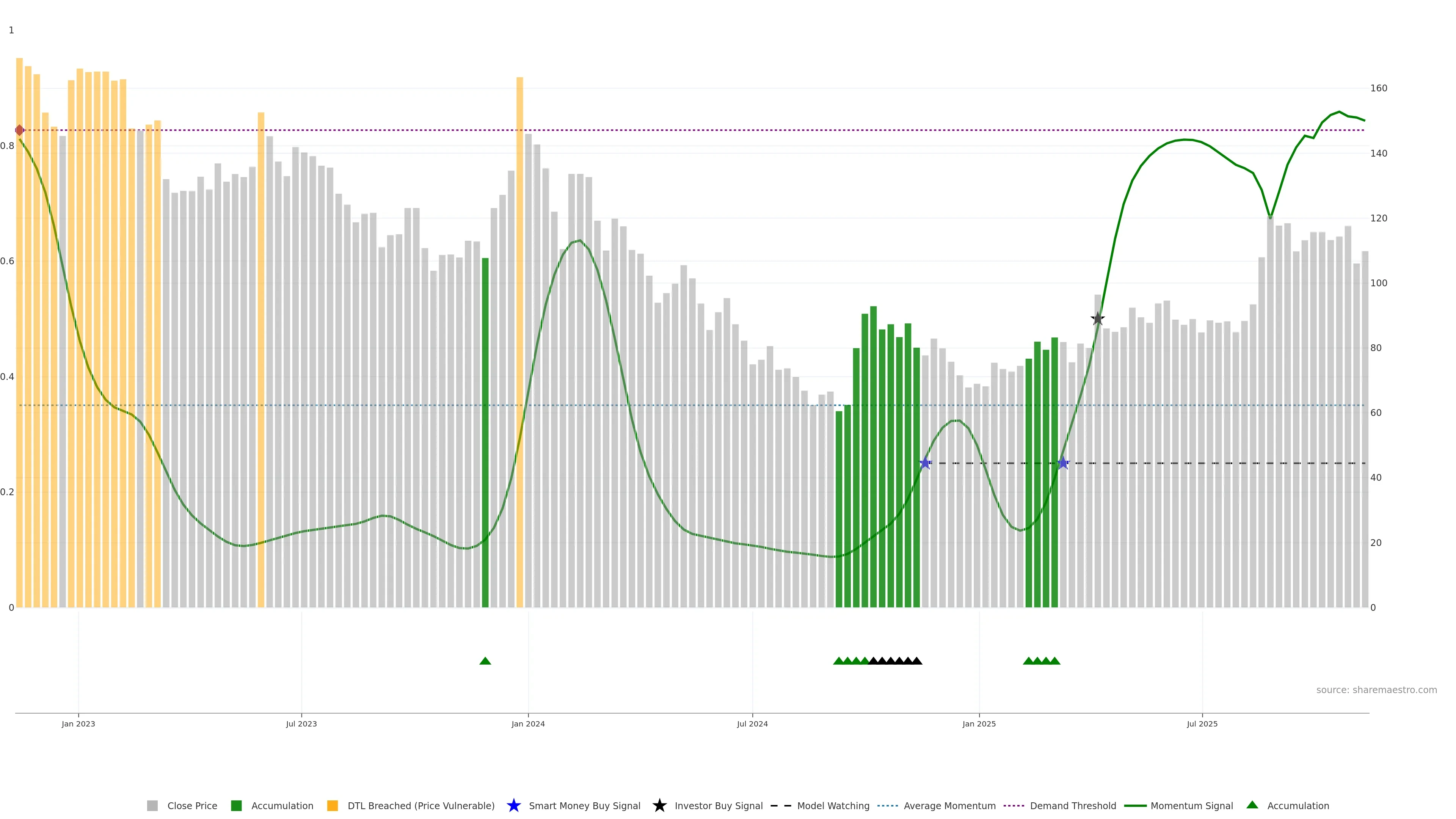Viewport: 1456px width, 819px height.
Task: Toggle Momentum Signal line in legend
Action: click(x=1191, y=805)
